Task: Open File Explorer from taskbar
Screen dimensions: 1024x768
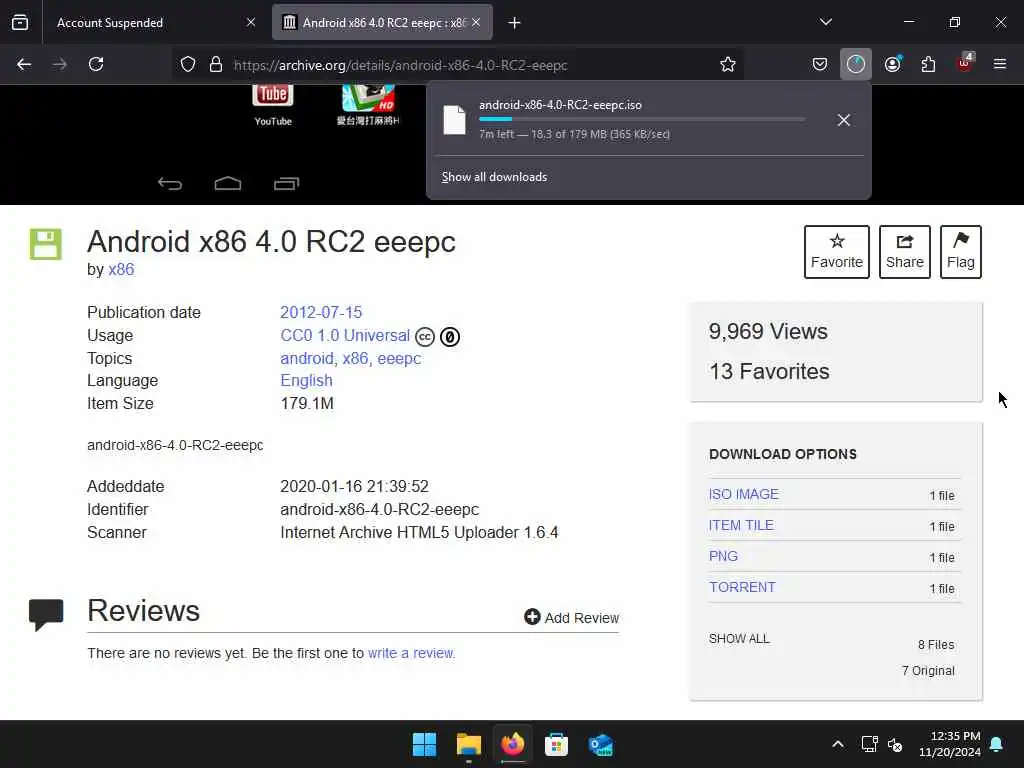Action: tap(469, 744)
